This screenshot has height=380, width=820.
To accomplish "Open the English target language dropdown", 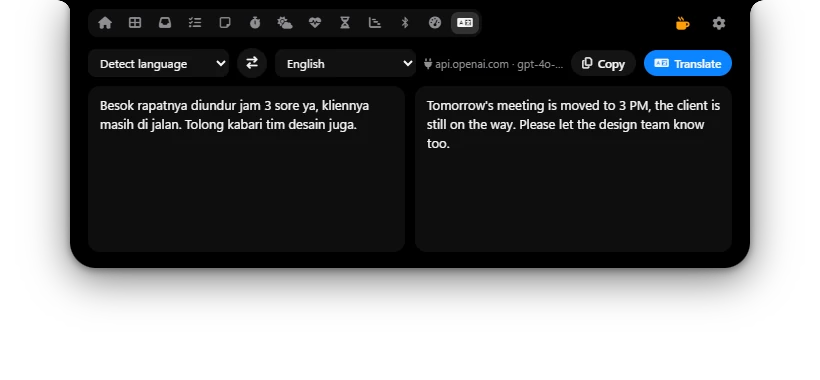I will coord(345,63).
